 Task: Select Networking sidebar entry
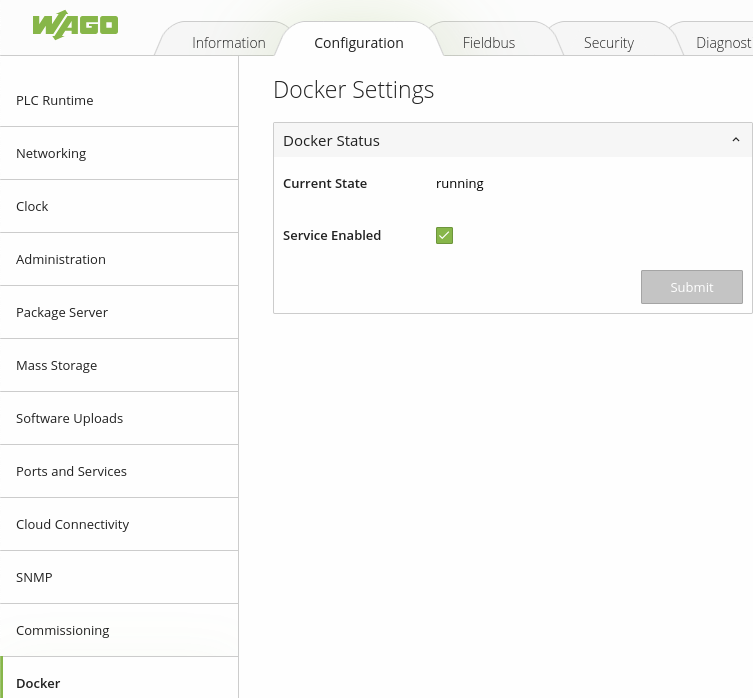119,154
